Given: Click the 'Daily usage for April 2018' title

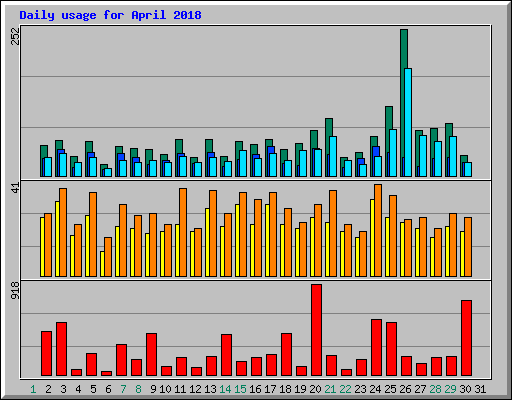Looking at the screenshot, I should (110, 15).
